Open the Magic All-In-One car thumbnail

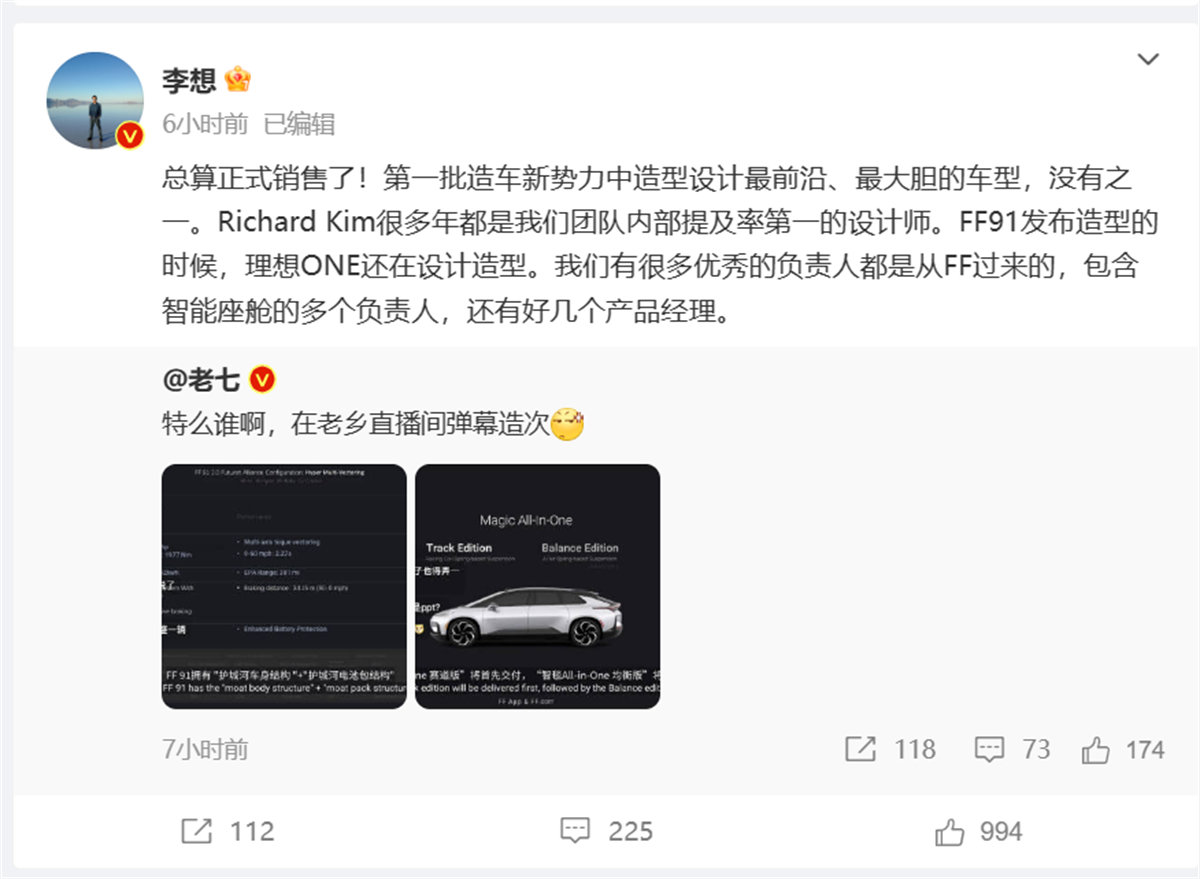(538, 587)
